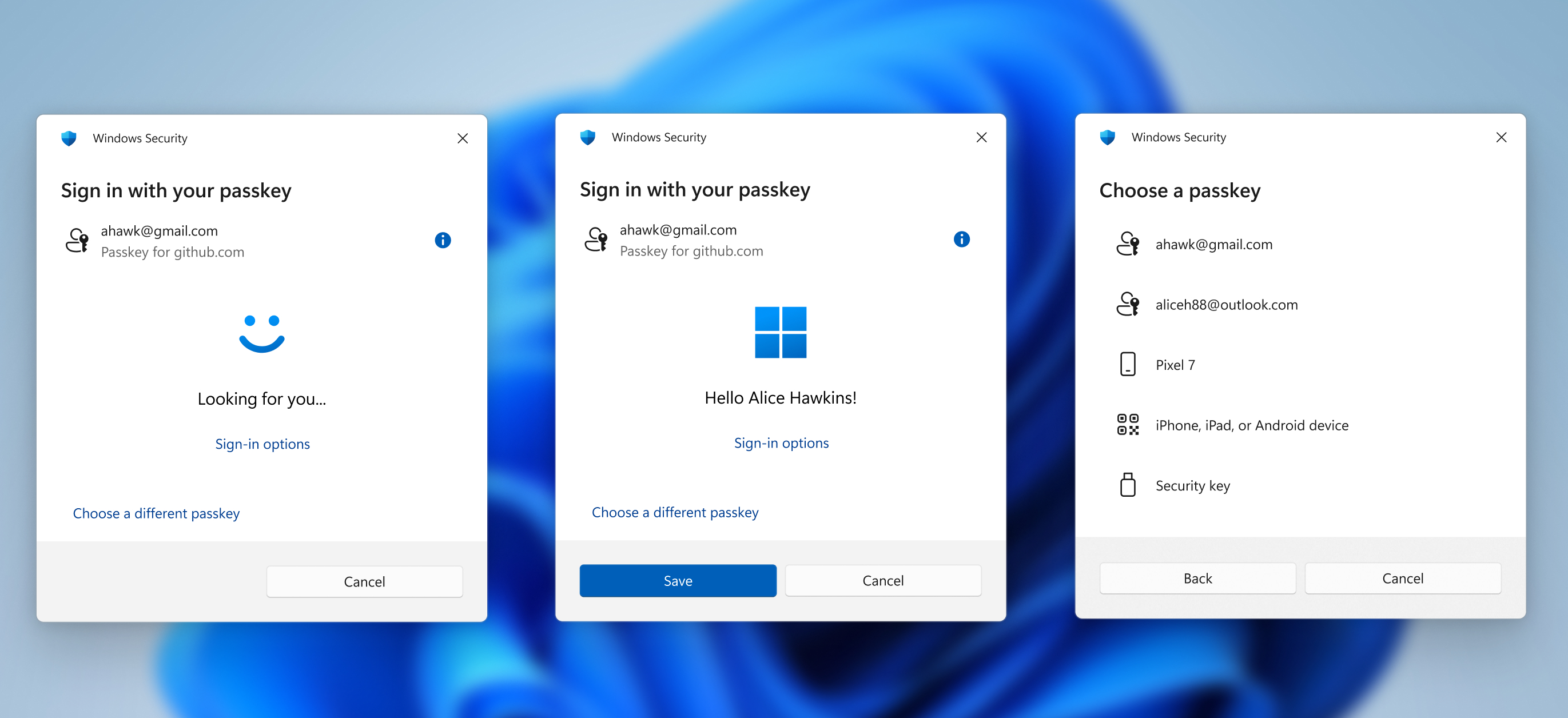Click the Looking for you... text
The image size is (1568, 718).
262,398
